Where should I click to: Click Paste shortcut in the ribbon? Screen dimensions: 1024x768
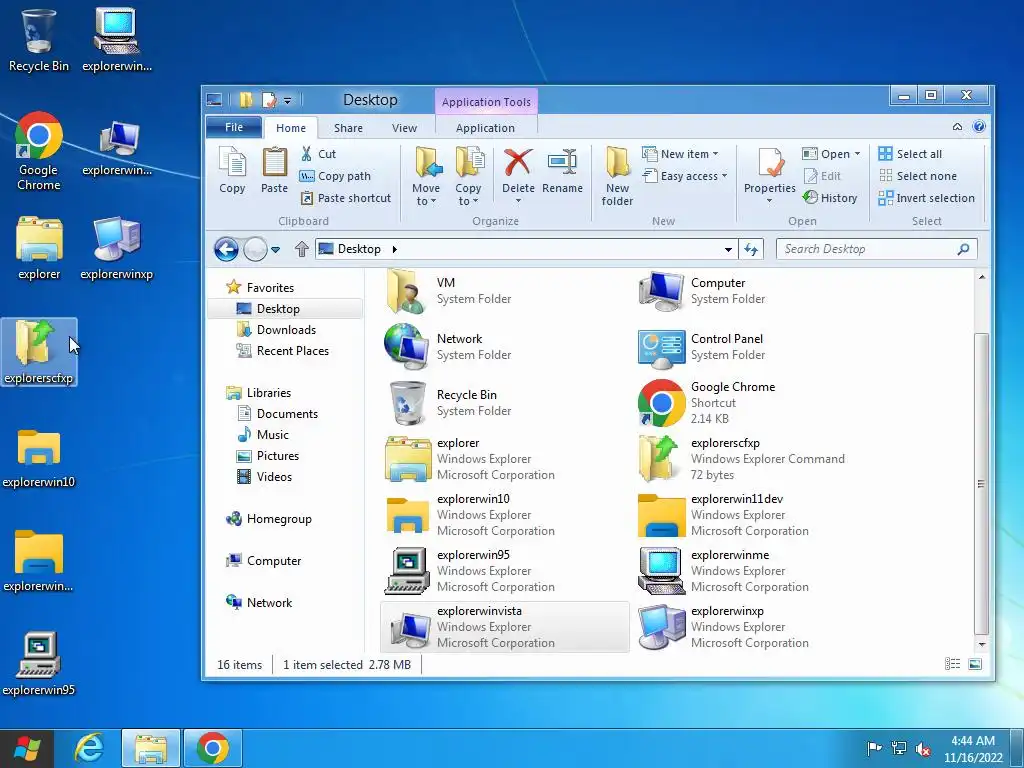pos(345,198)
